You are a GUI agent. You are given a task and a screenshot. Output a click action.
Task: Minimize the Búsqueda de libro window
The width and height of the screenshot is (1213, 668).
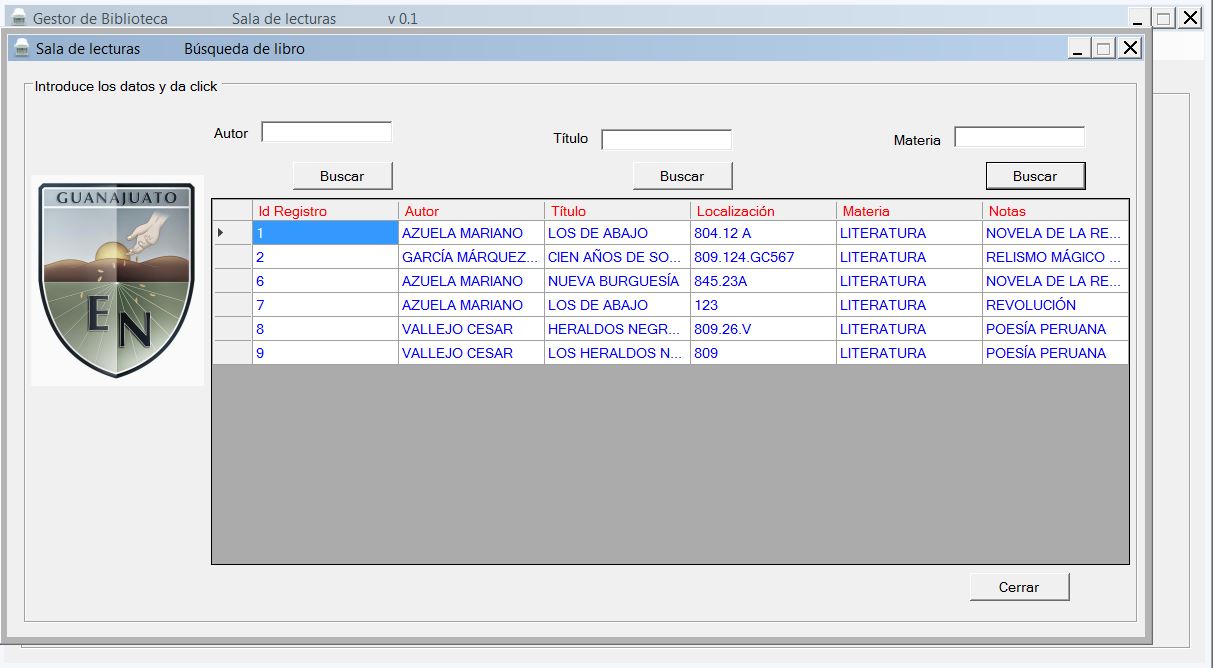[x=1078, y=49]
